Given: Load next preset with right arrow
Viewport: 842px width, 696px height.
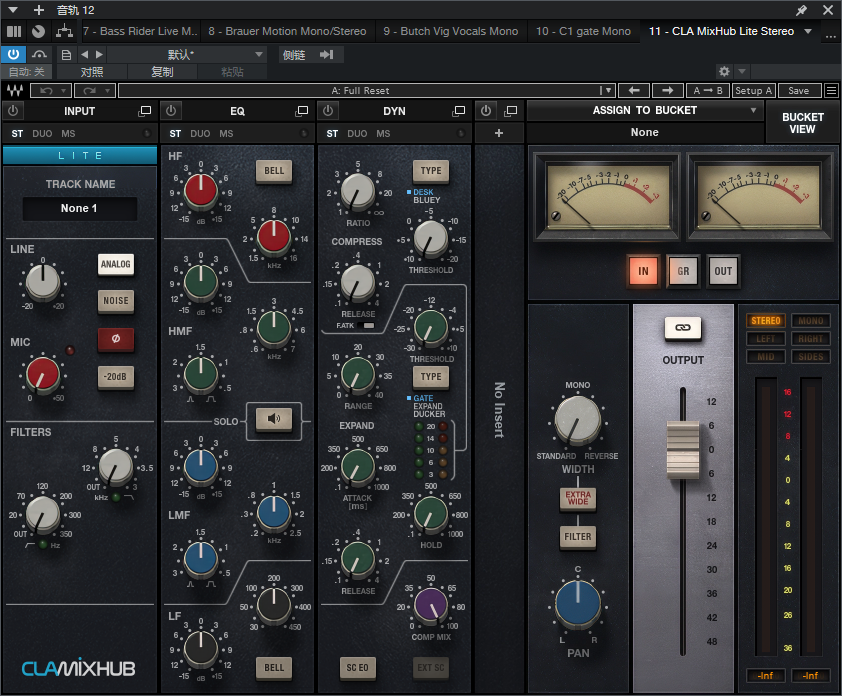Looking at the screenshot, I should 667,91.
